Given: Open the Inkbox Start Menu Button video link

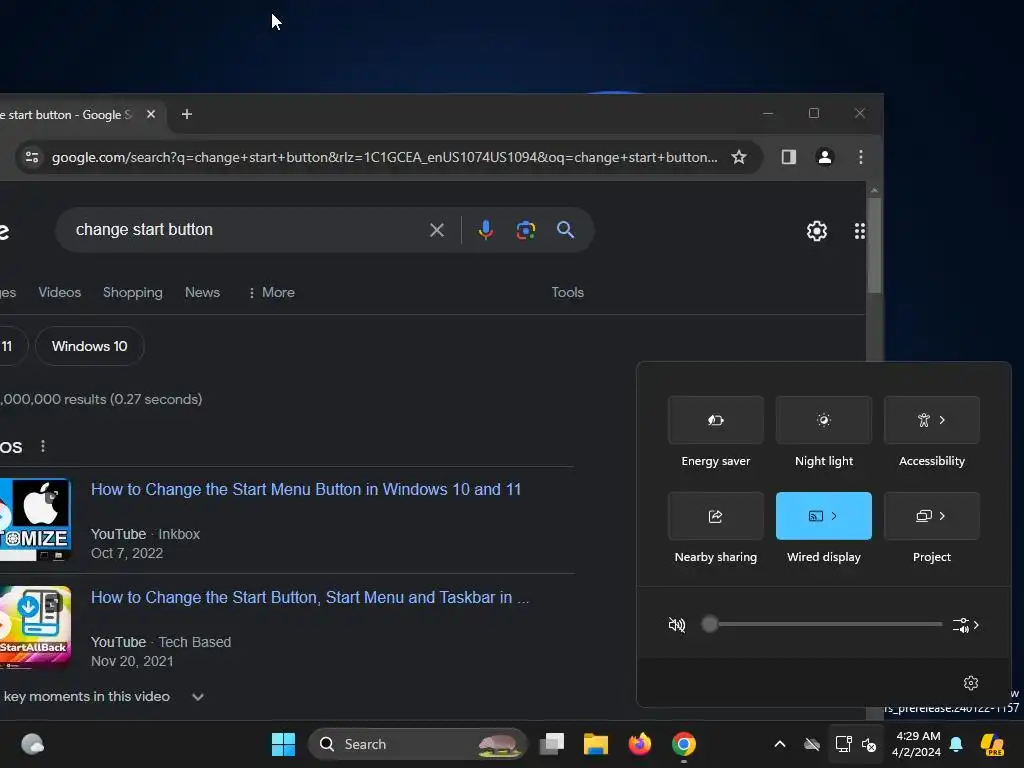Looking at the screenshot, I should pos(306,489).
